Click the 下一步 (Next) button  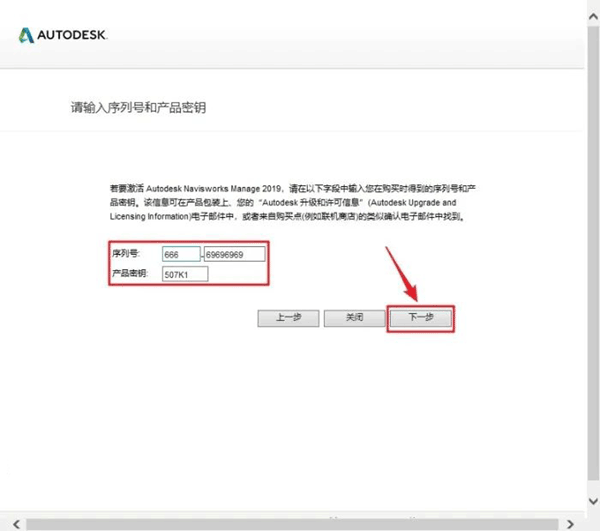click(421, 318)
